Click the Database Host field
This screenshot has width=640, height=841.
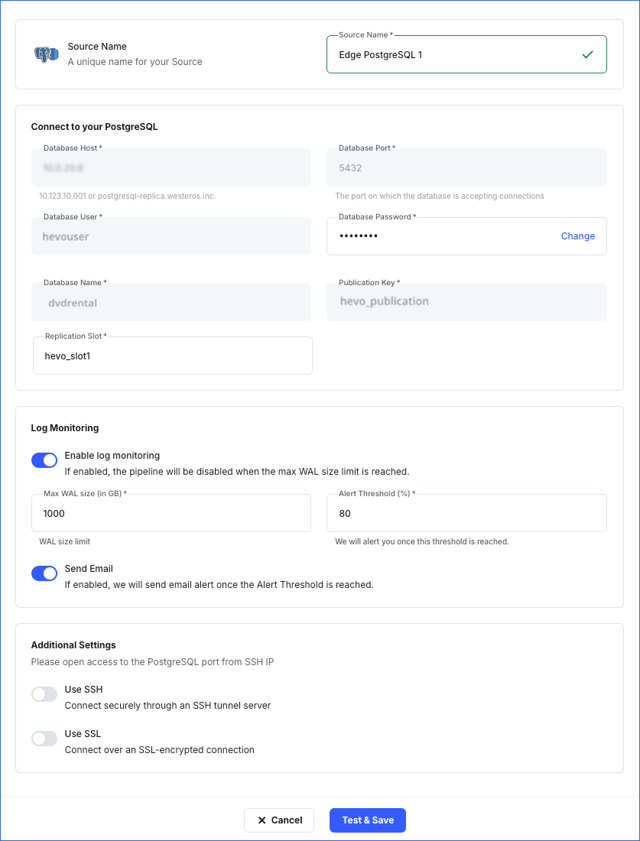pyautogui.click(x=172, y=166)
